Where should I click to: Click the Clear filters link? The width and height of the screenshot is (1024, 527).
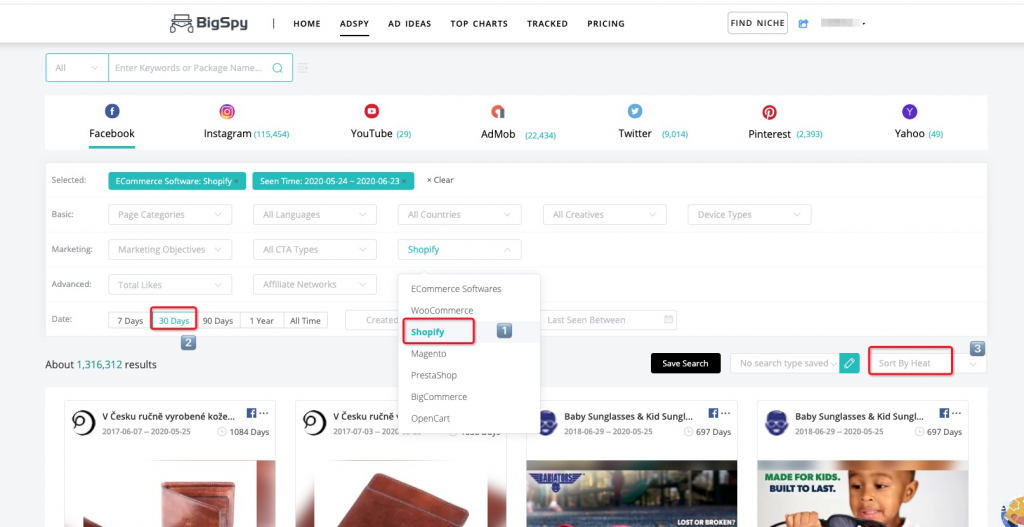pyautogui.click(x=440, y=180)
